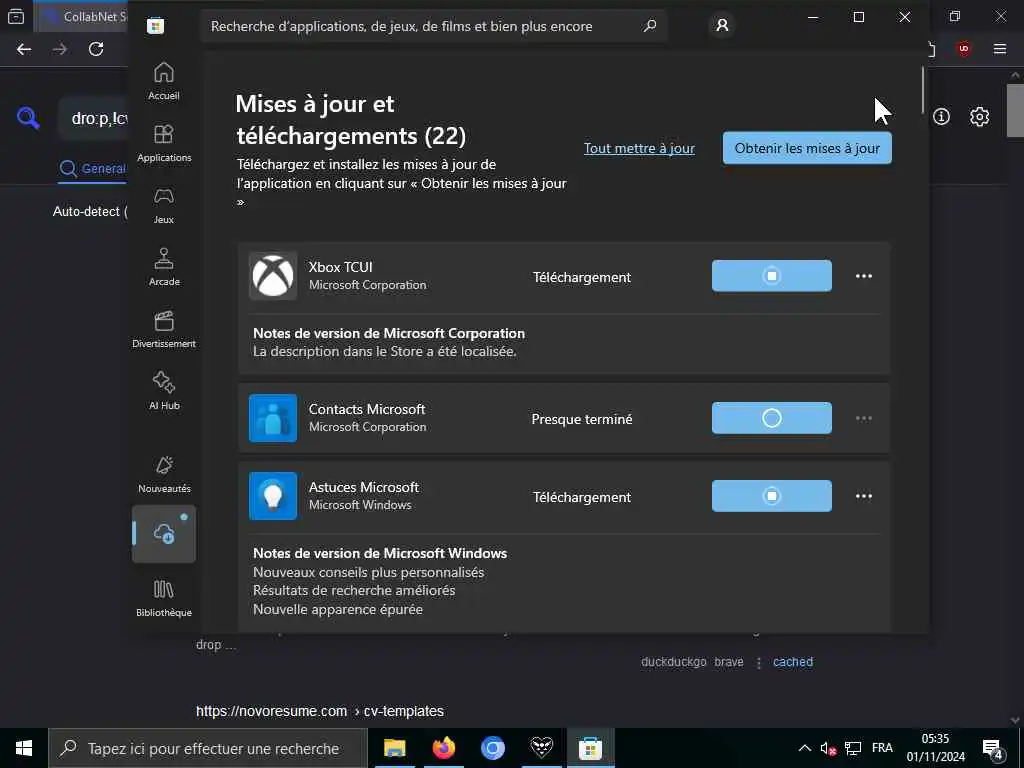Show hidden system tray icons
The height and width of the screenshot is (768, 1024).
tap(805, 748)
